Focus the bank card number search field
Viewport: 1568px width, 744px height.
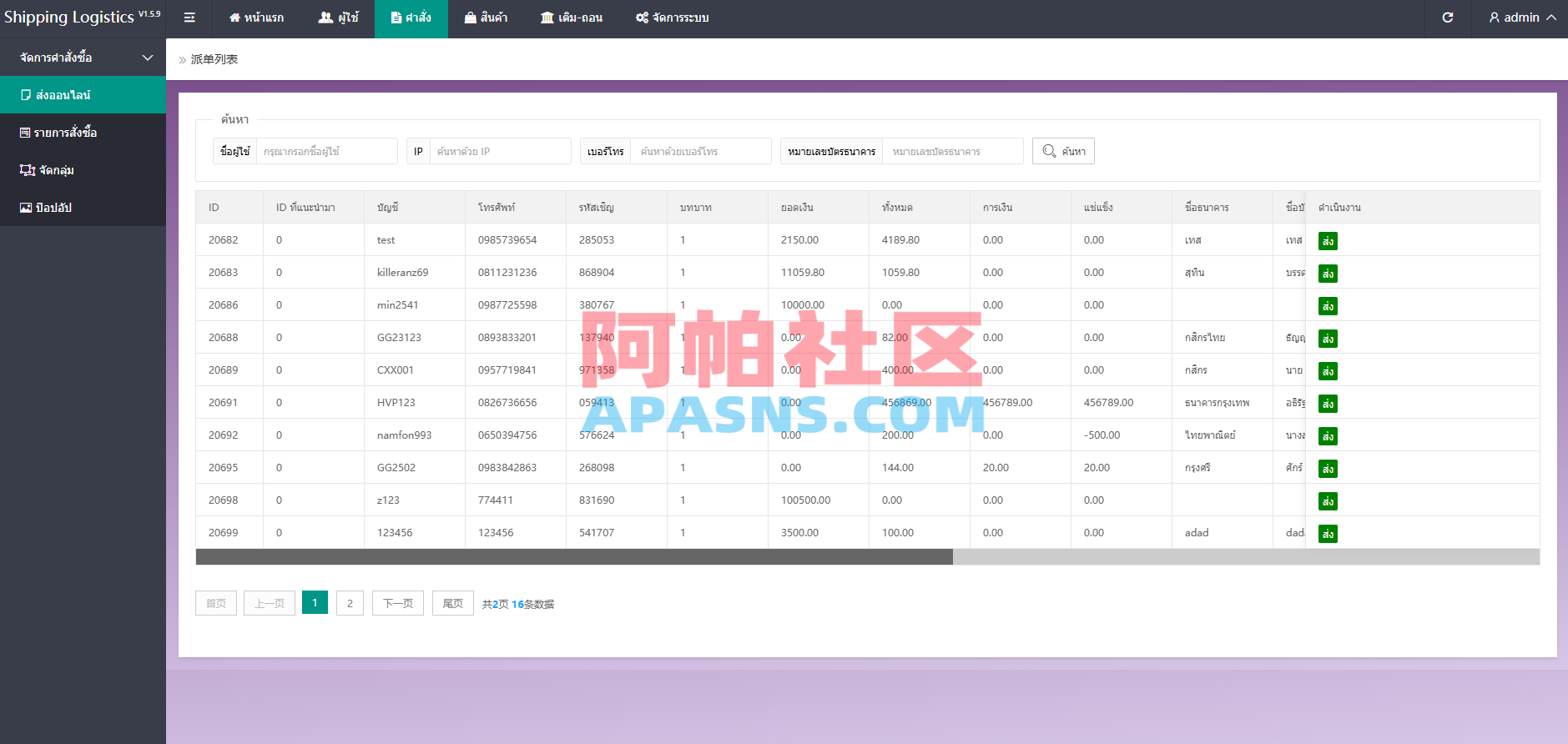click(x=953, y=151)
